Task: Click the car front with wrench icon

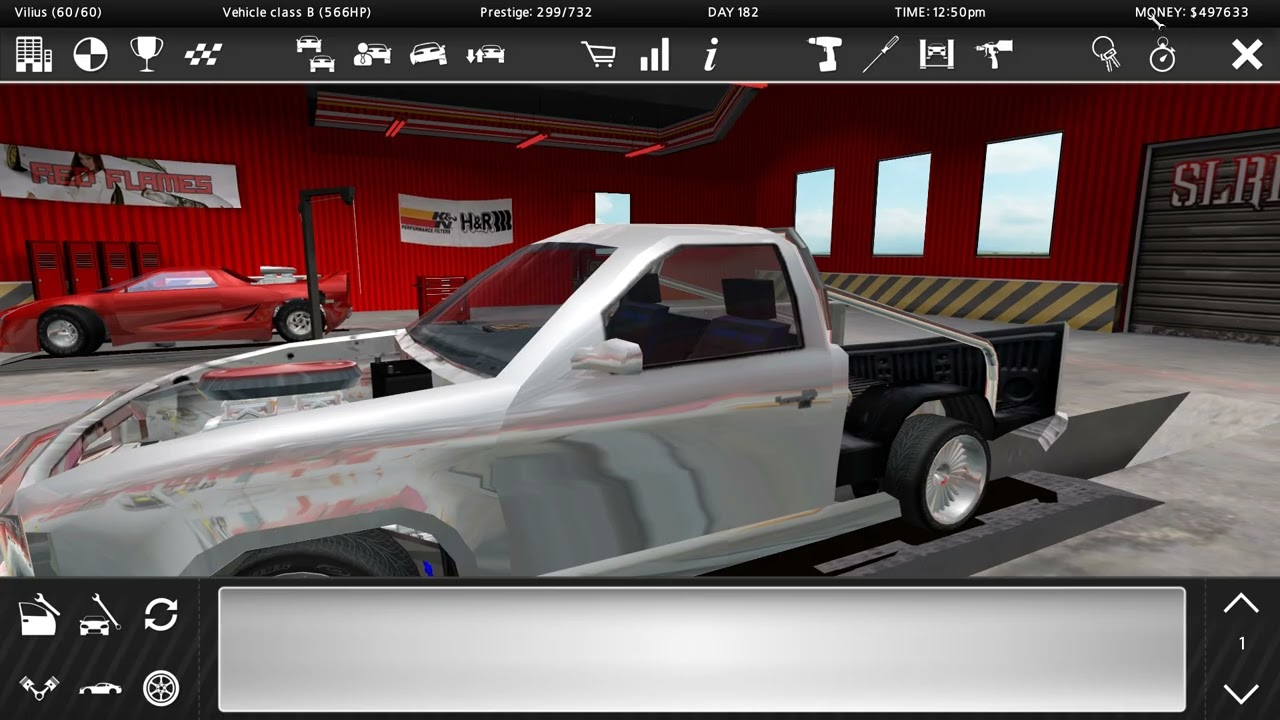Action: [x=99, y=615]
